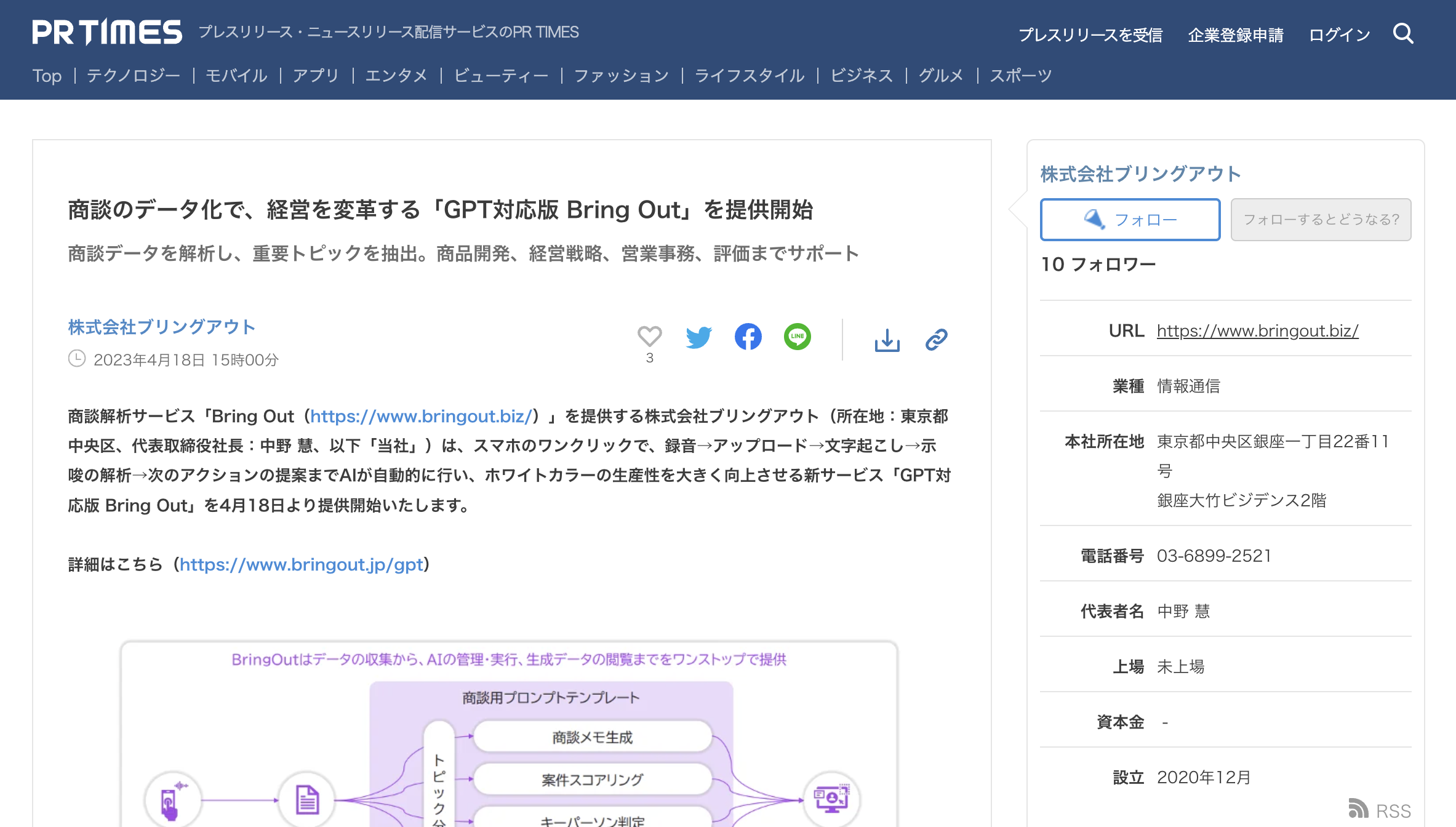1456x827 pixels.
Task: Go to the Top category
Action: (47, 76)
